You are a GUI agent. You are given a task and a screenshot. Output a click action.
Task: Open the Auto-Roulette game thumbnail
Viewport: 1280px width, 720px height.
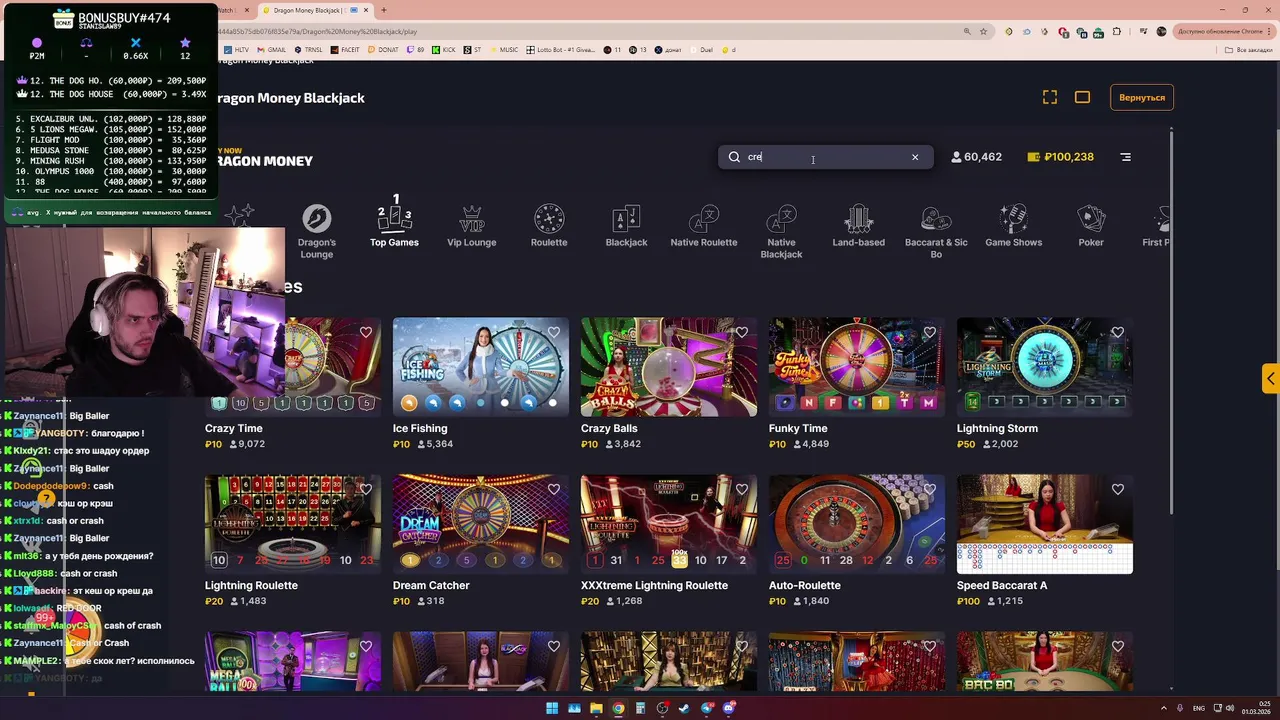pos(857,524)
